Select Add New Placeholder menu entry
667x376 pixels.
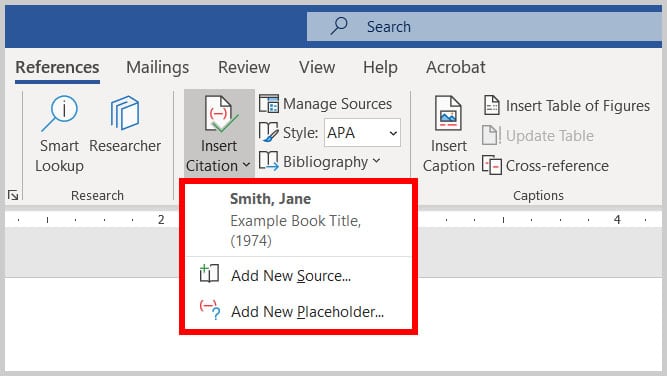pyautogui.click(x=299, y=311)
